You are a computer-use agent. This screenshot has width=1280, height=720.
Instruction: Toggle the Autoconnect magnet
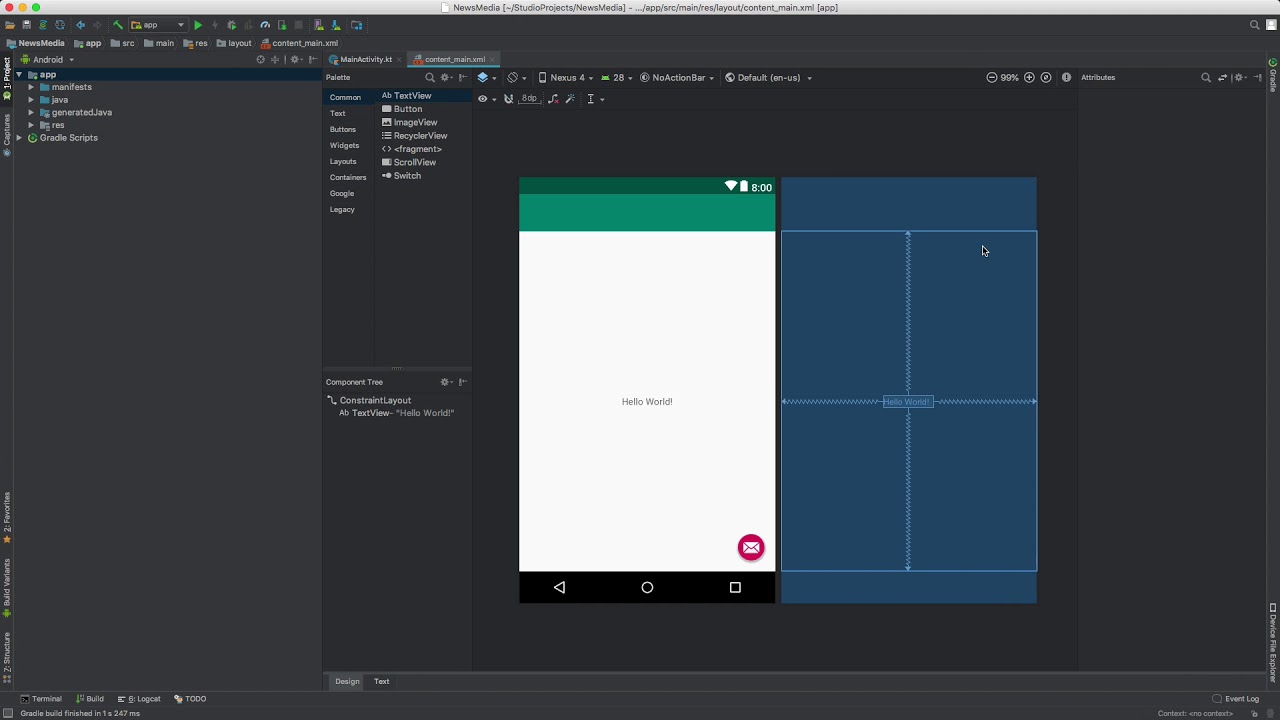(x=508, y=99)
